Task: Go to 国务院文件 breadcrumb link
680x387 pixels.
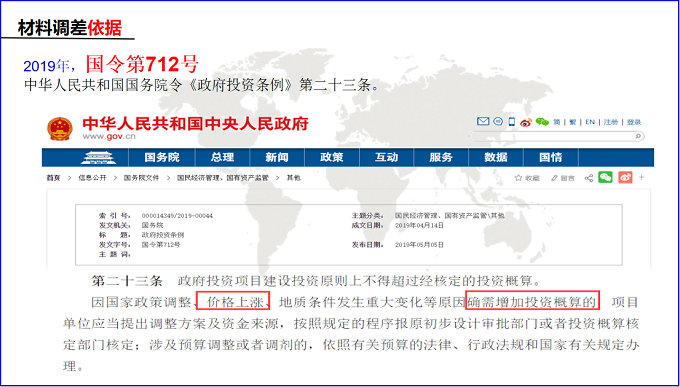Action: (x=141, y=178)
